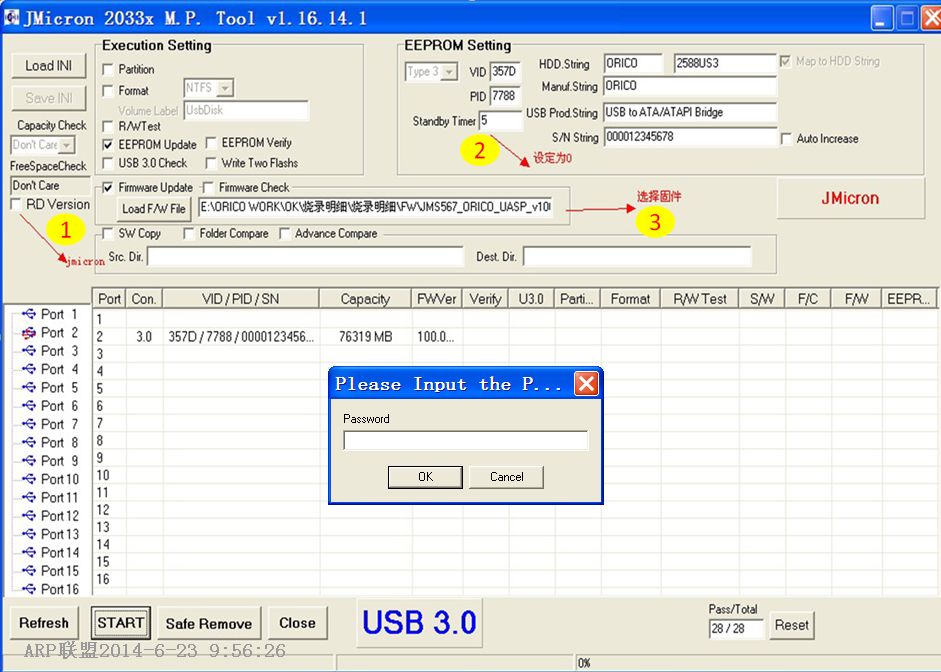The image size is (941, 672).
Task: Click the PID field showing 7788
Action: (x=506, y=96)
